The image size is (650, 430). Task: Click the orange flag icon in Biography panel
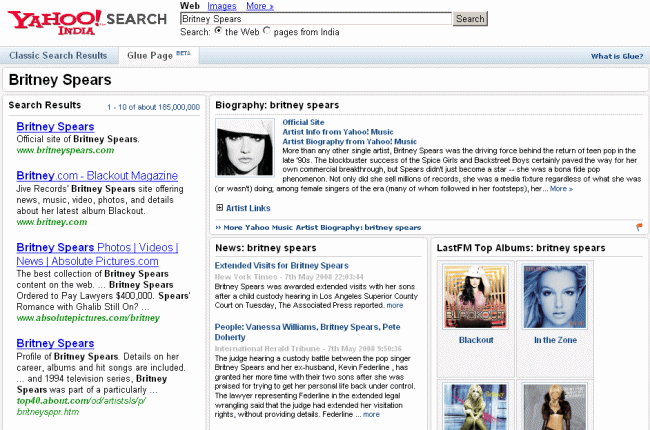(639, 227)
